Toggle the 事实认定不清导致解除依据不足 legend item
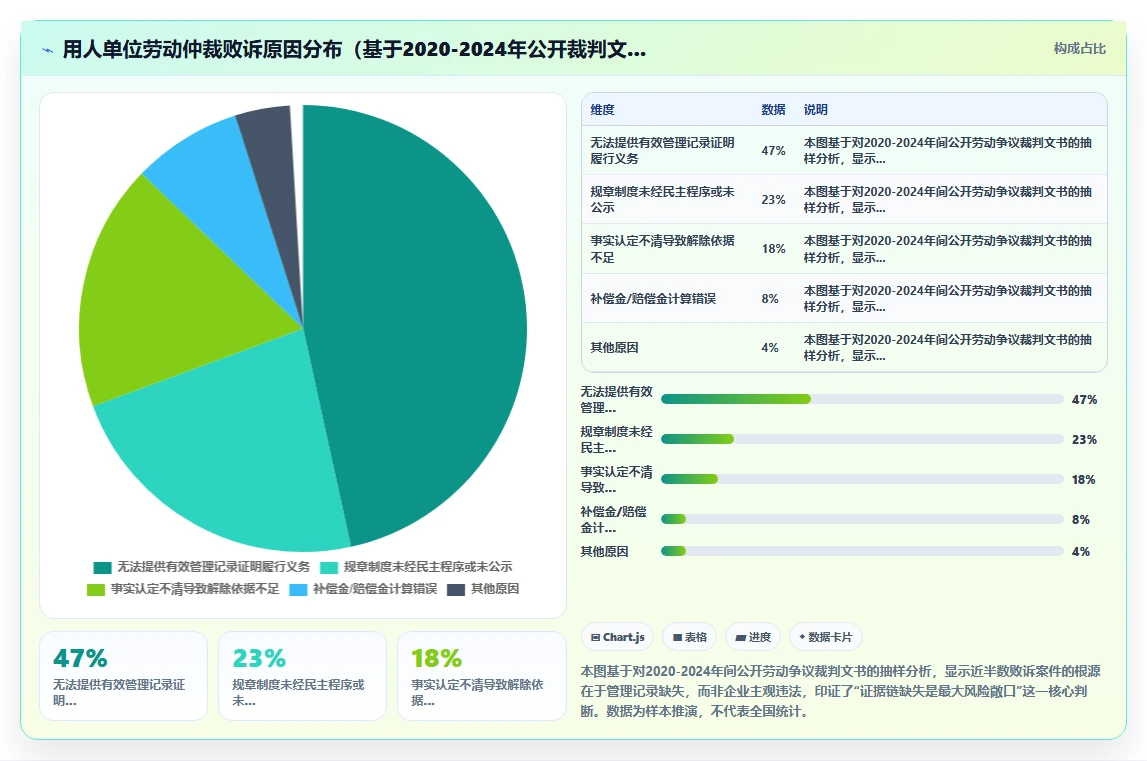Viewport: 1147px width, 761px height. coord(183,589)
